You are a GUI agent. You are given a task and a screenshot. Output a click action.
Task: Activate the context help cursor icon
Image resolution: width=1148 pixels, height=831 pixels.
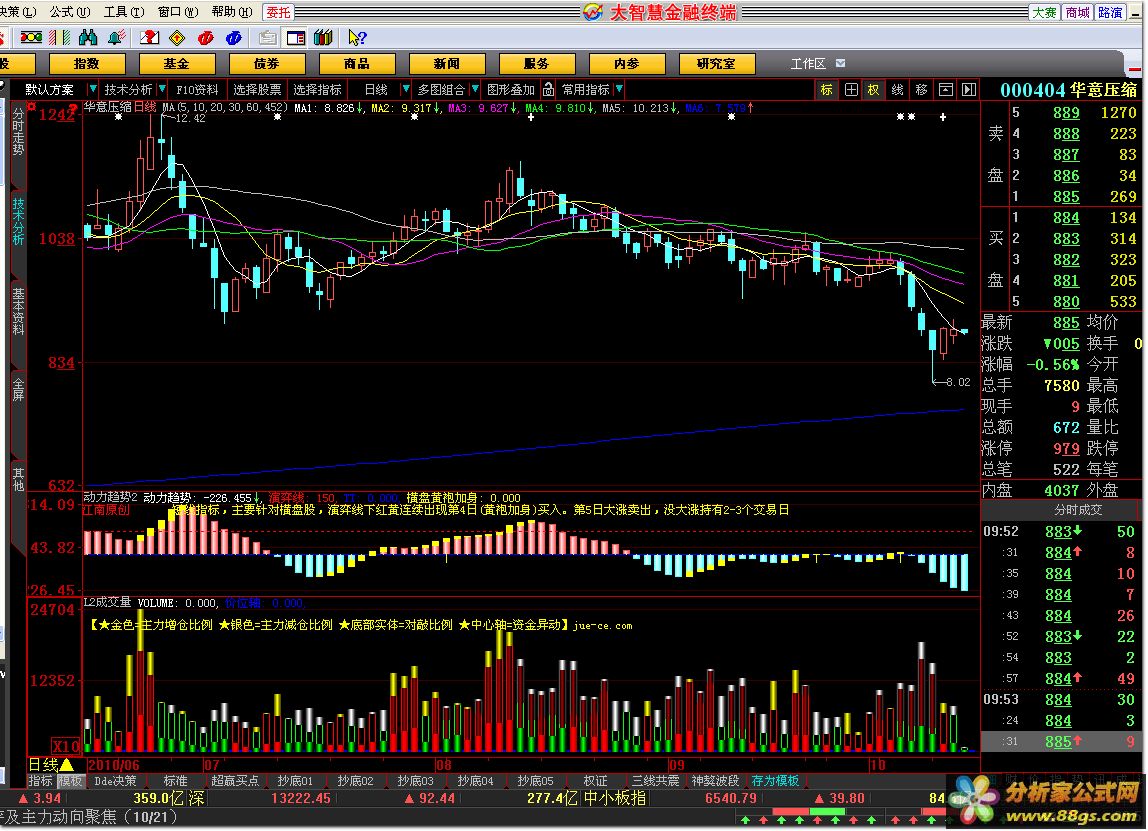click(357, 37)
